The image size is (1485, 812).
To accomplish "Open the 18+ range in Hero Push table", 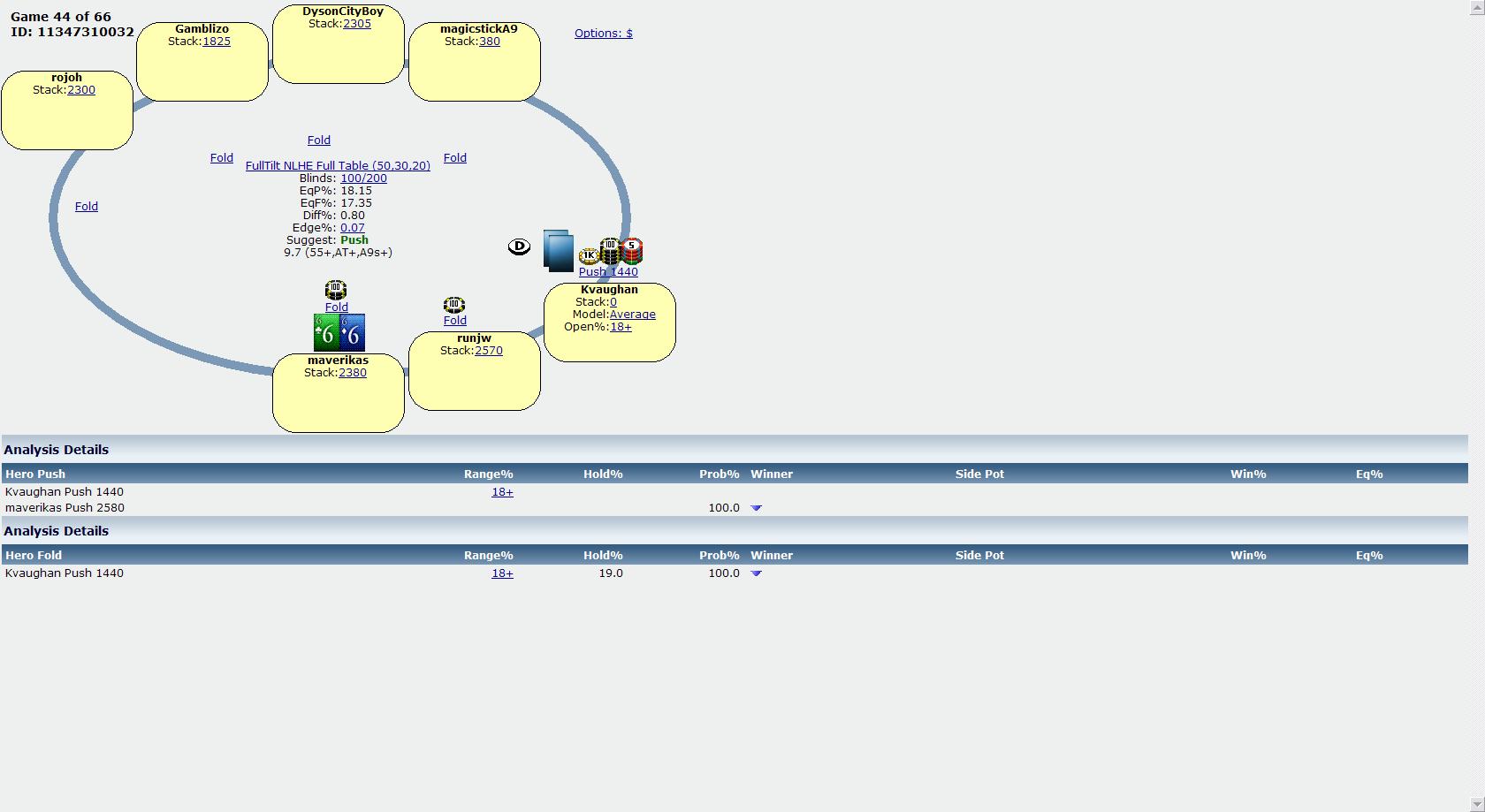I will (502, 492).
